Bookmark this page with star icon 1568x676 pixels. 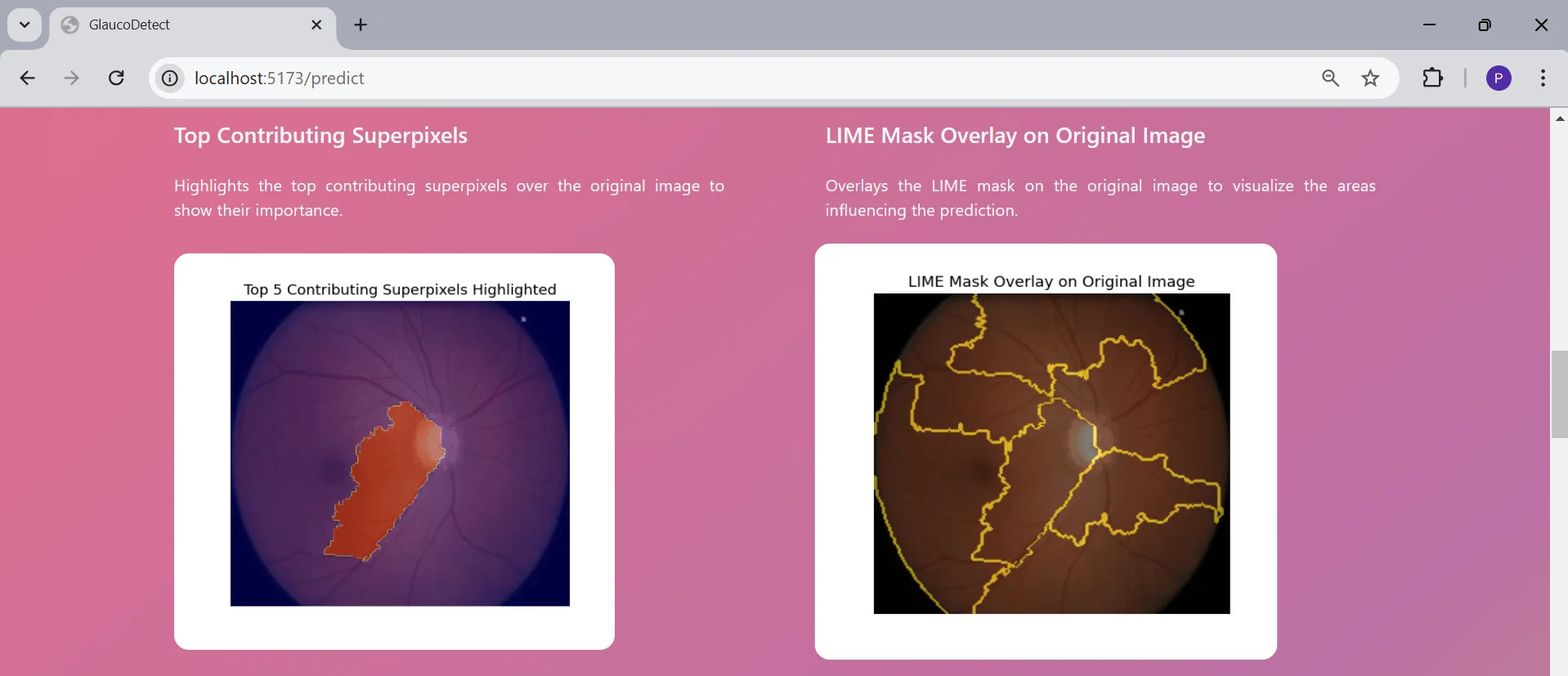point(1371,78)
